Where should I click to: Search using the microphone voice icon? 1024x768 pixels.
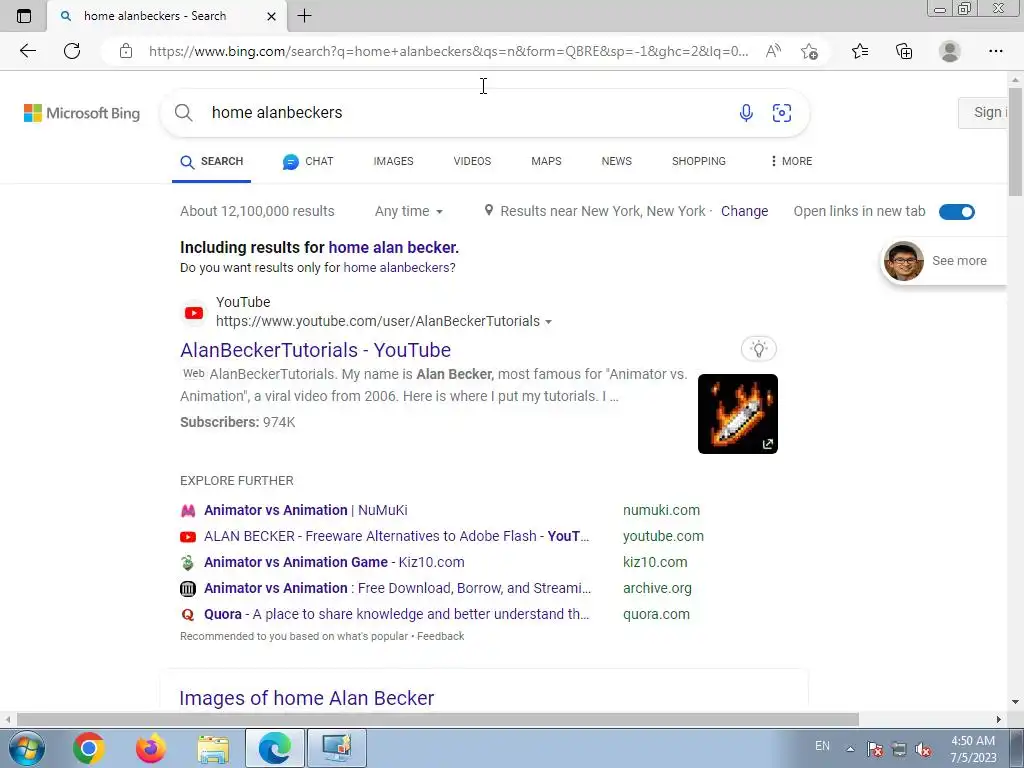[x=746, y=112]
